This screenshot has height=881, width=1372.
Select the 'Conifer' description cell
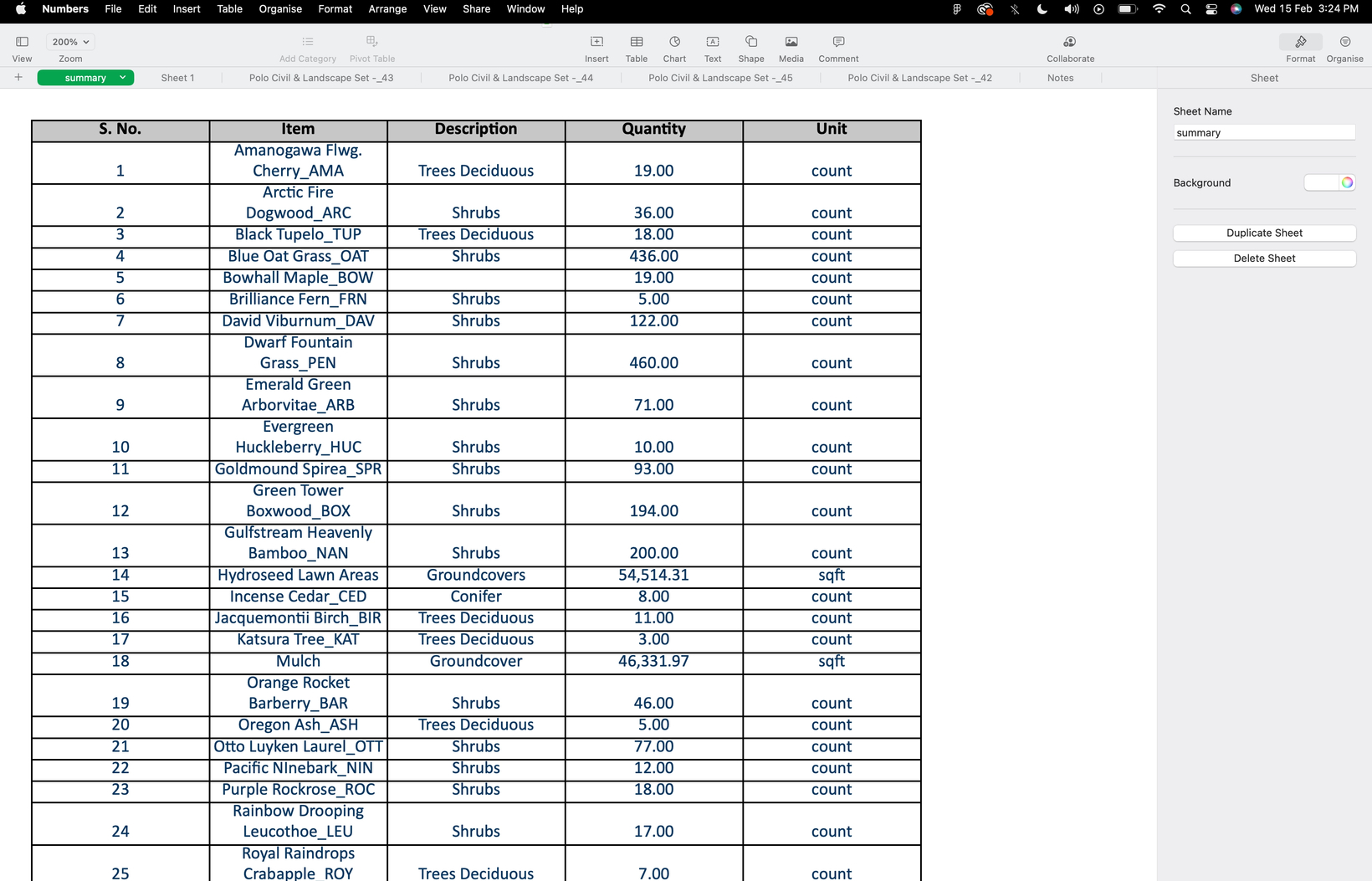tap(476, 597)
